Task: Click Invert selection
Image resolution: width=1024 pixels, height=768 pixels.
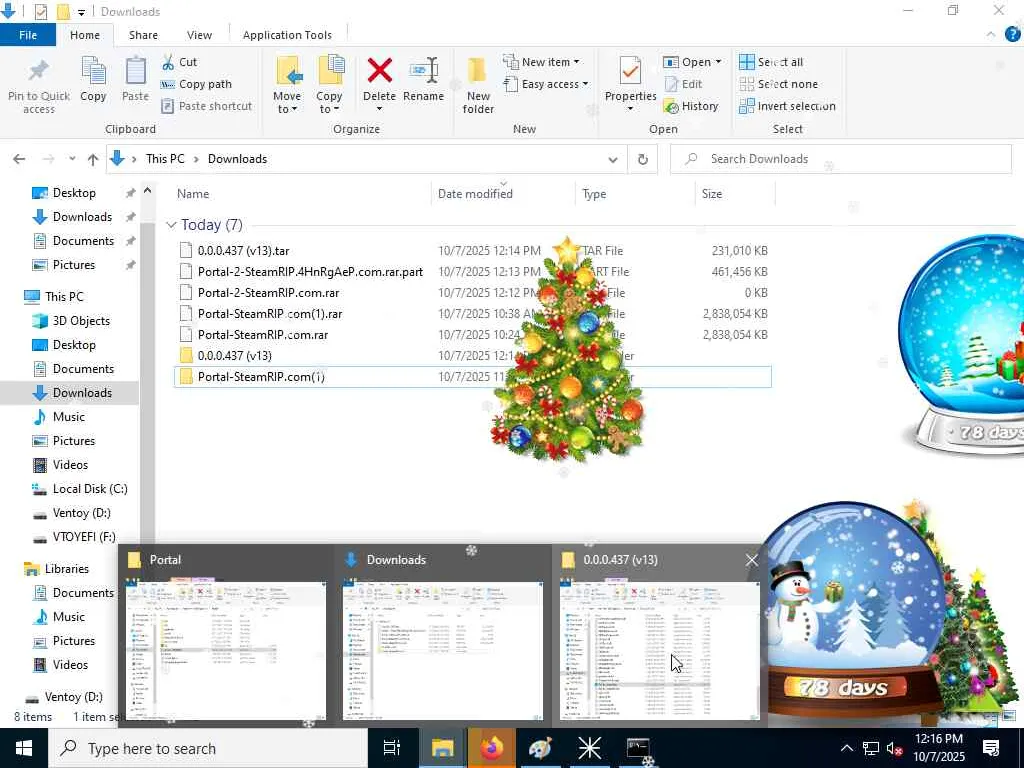Action: pos(788,106)
